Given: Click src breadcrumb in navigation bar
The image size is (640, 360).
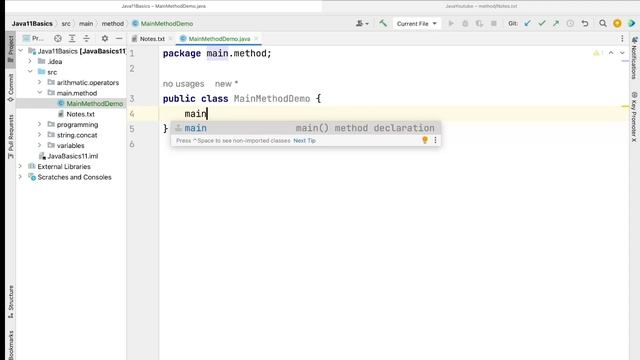Looking at the screenshot, I should (66, 24).
